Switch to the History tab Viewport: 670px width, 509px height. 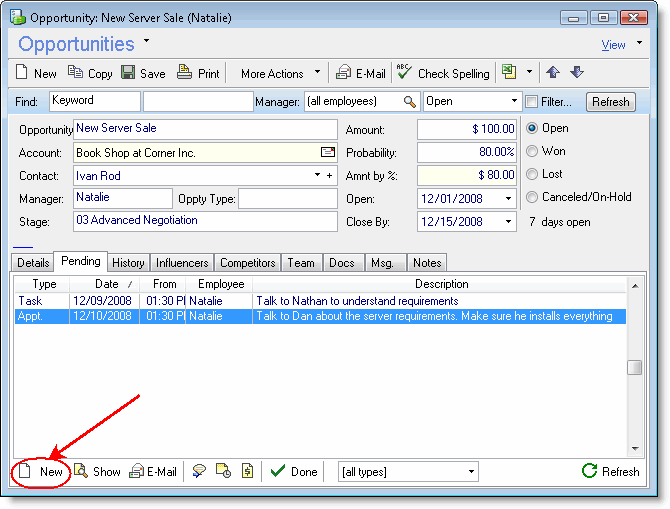click(128, 263)
